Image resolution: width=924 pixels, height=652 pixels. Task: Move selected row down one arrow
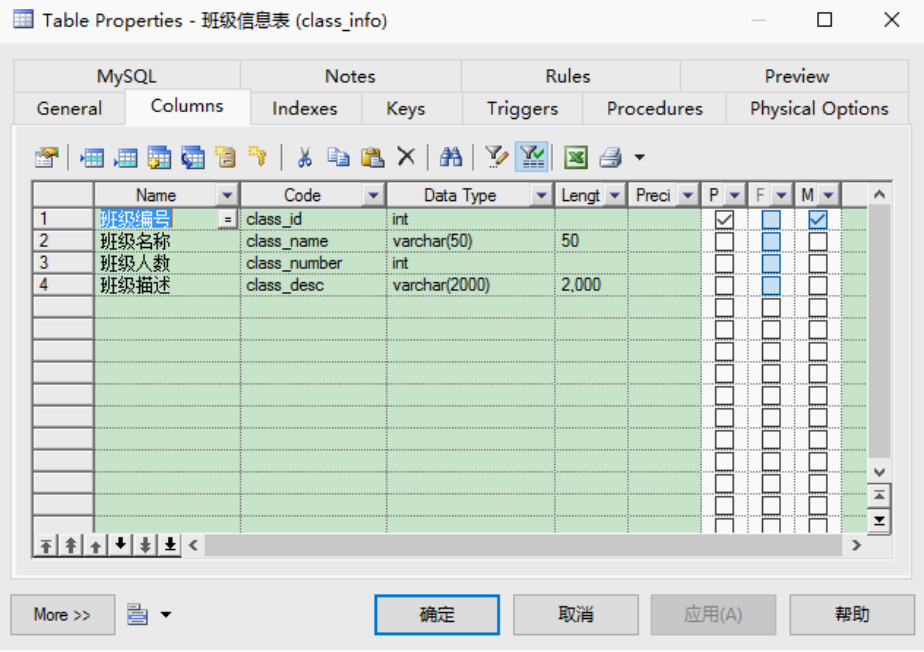[120, 545]
